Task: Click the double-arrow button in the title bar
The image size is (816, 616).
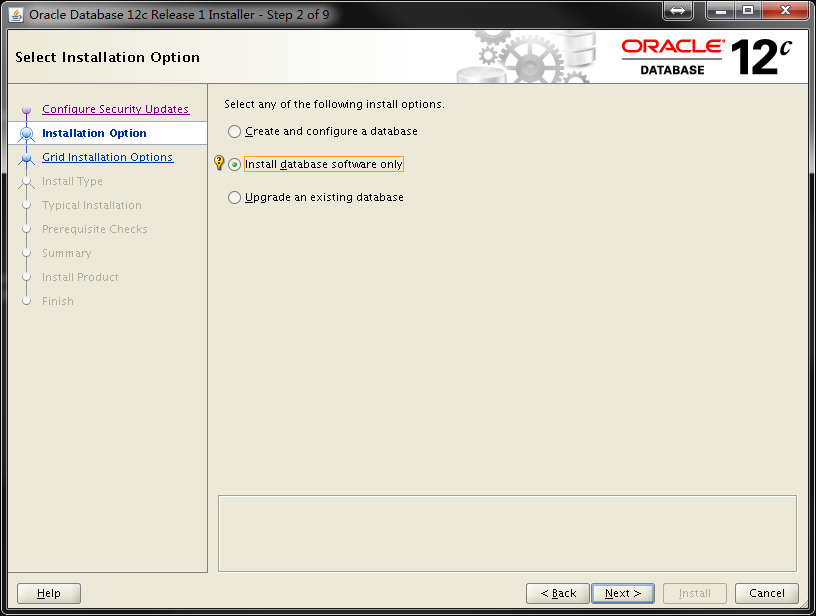Action: (x=678, y=10)
